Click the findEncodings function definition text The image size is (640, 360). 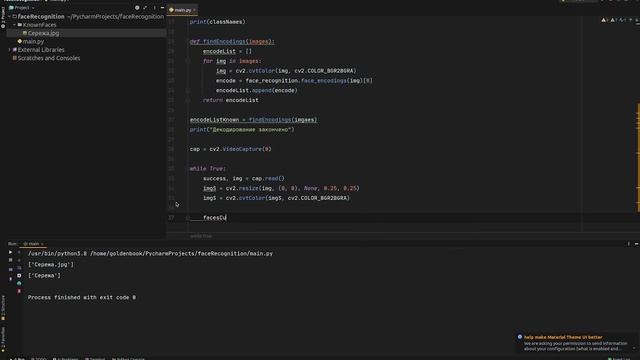point(232,42)
